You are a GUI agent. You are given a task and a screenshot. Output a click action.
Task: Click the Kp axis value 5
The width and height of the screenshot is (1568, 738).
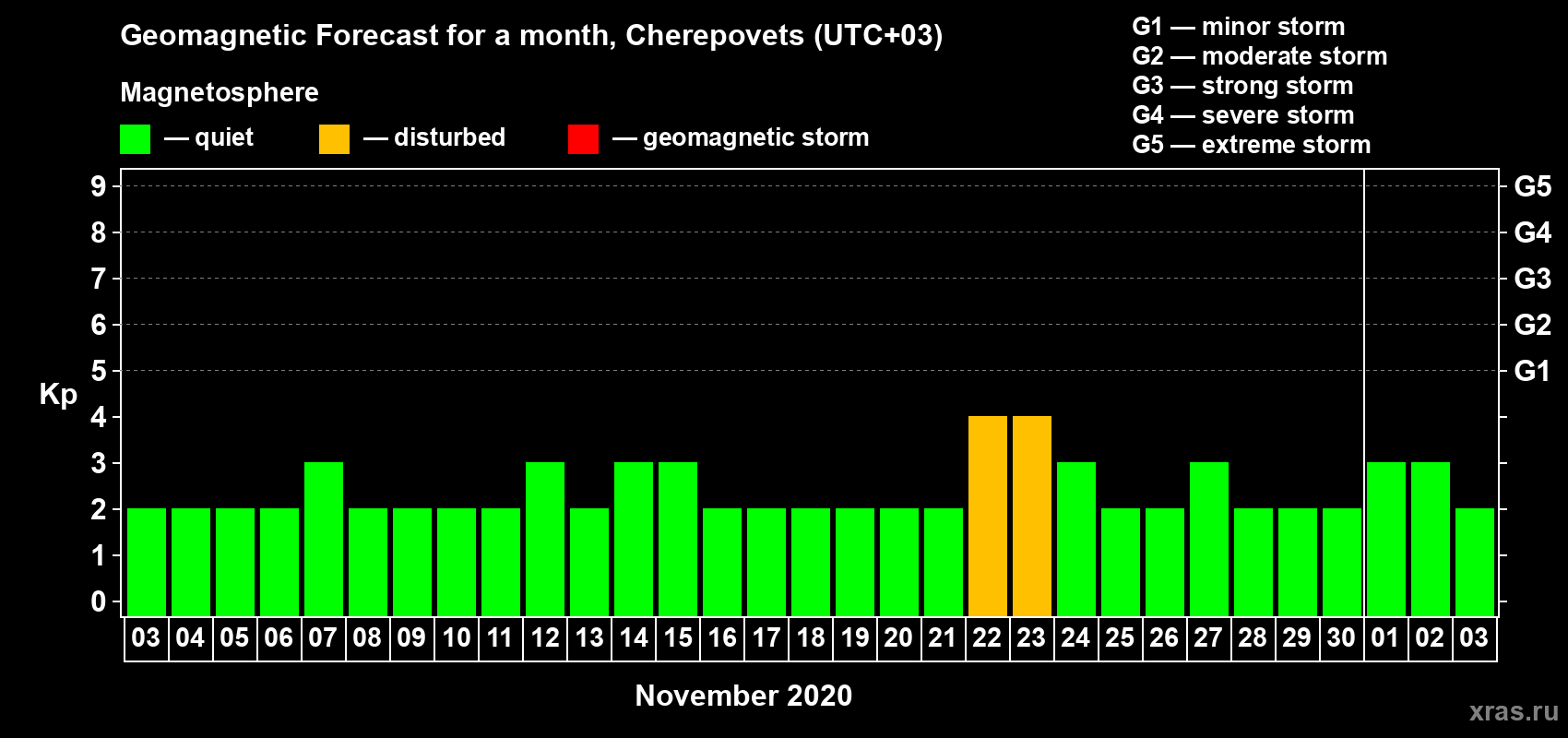click(99, 371)
